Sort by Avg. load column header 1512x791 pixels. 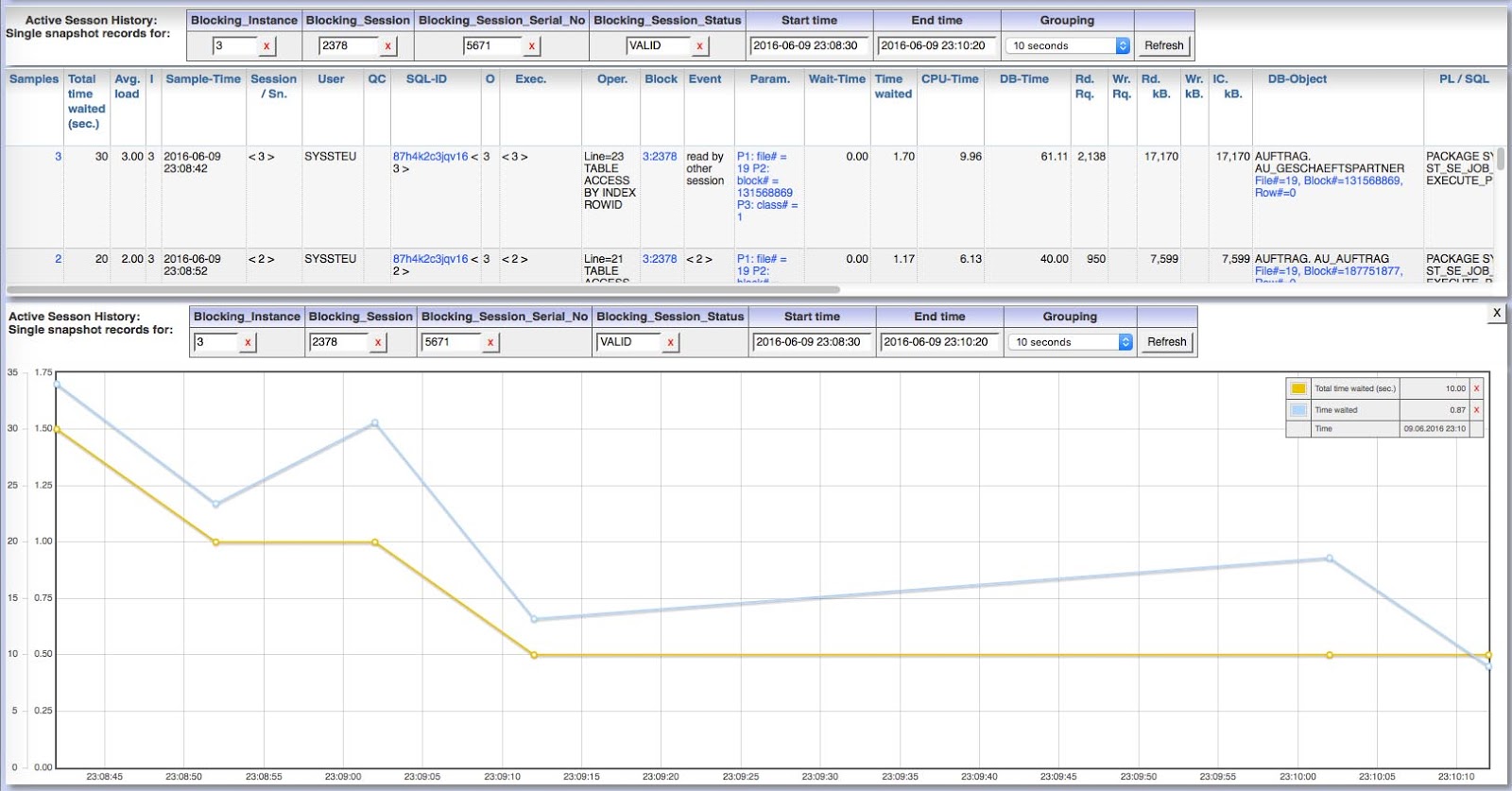[x=127, y=86]
